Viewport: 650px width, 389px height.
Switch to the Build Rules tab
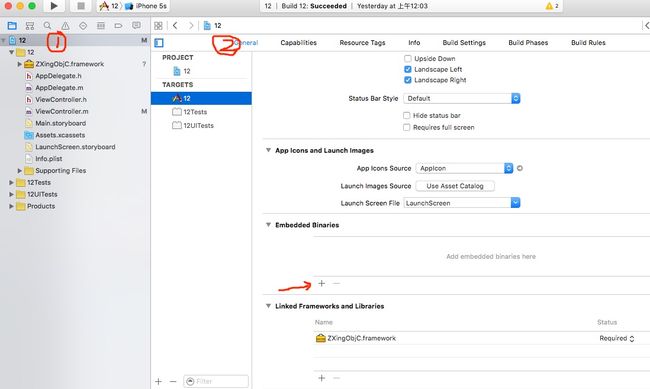coord(588,43)
